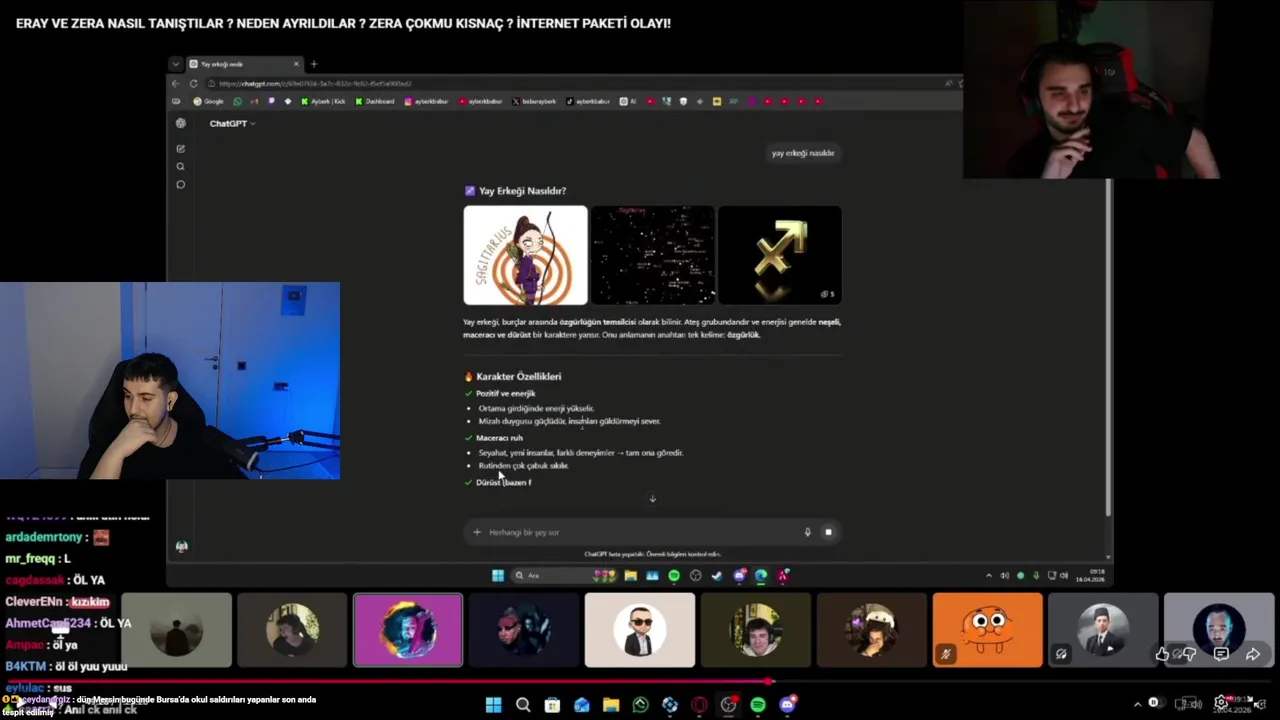Open Start menu on streamed desktop taskbar

pos(498,575)
